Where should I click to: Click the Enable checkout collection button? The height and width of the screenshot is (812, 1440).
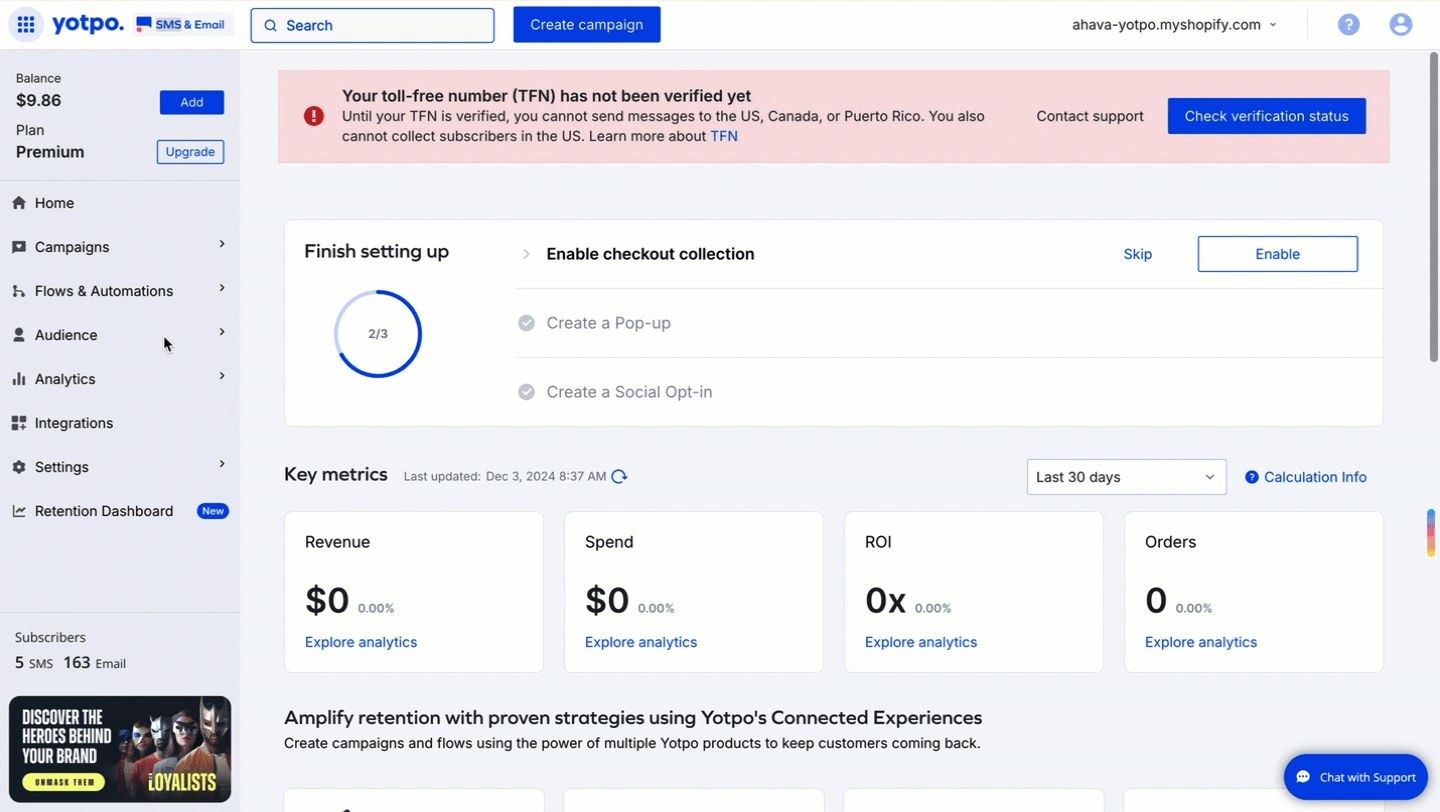point(1278,254)
